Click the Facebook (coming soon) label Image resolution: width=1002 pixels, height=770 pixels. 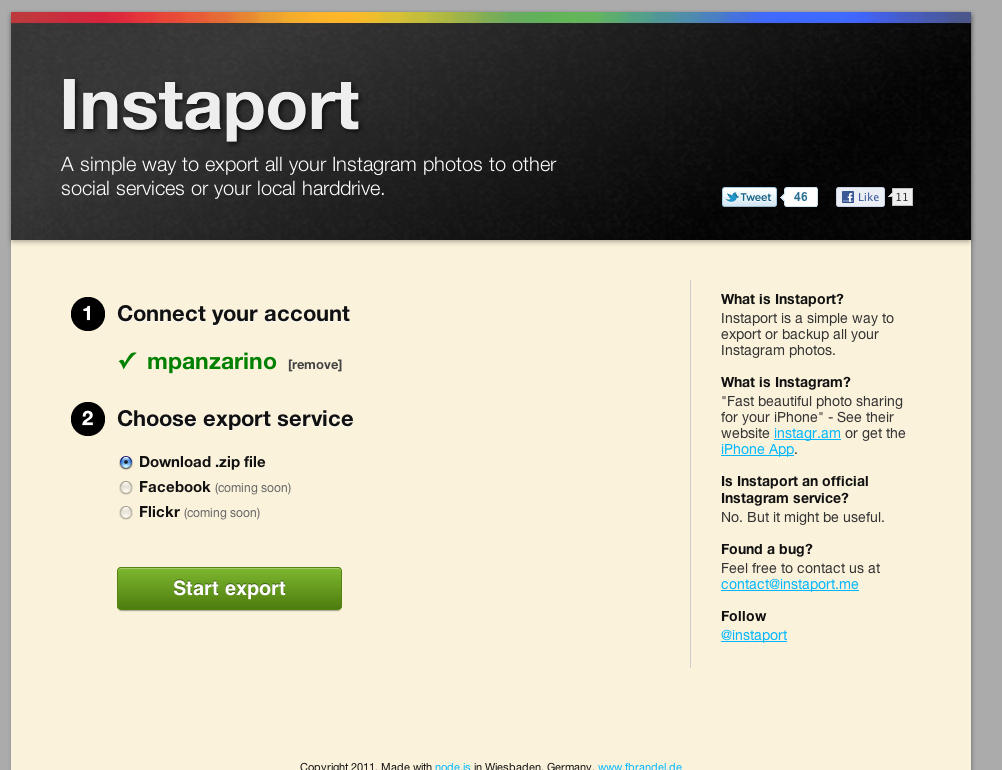215,488
